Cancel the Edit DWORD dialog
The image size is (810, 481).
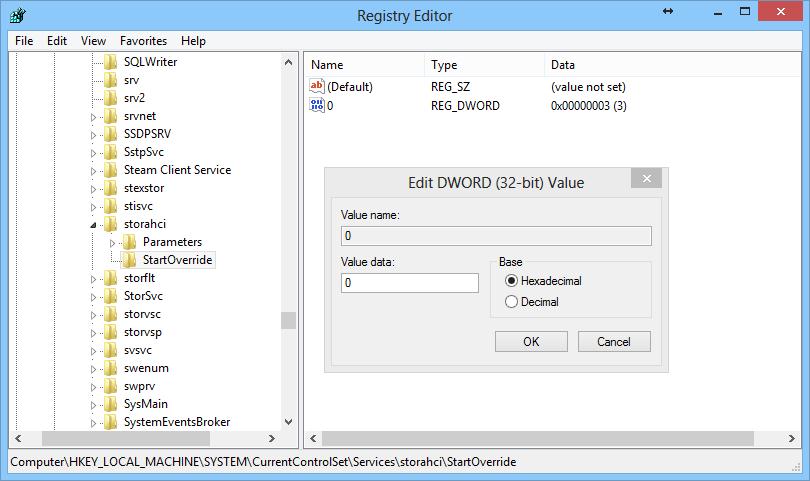[614, 342]
